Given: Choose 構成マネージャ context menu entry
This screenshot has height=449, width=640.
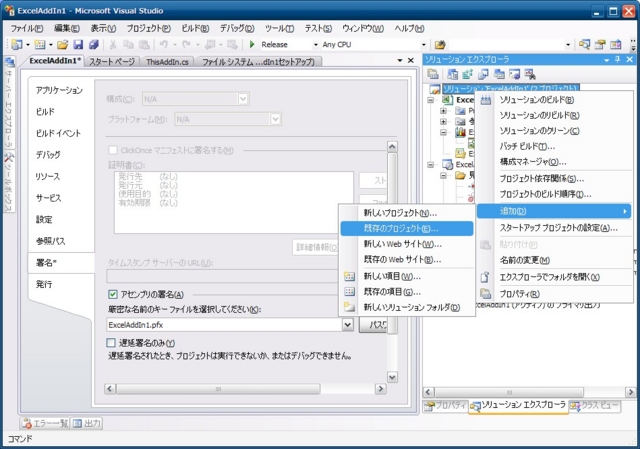Looking at the screenshot, I should pos(554,162).
